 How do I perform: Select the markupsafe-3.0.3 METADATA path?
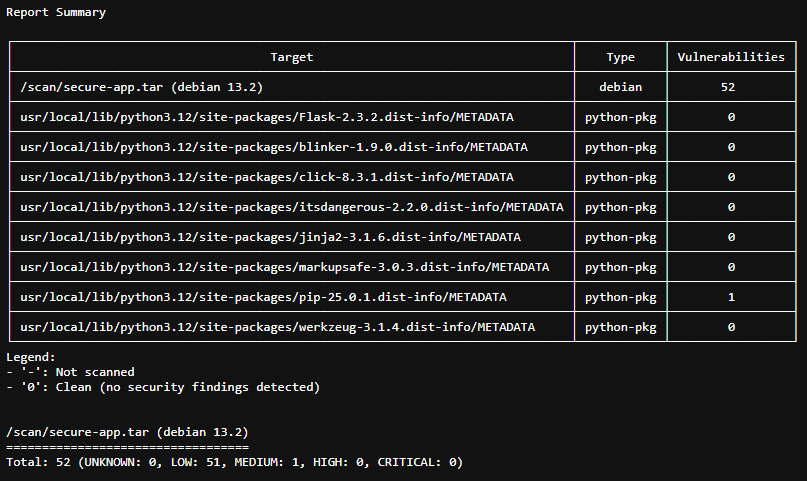click(284, 267)
